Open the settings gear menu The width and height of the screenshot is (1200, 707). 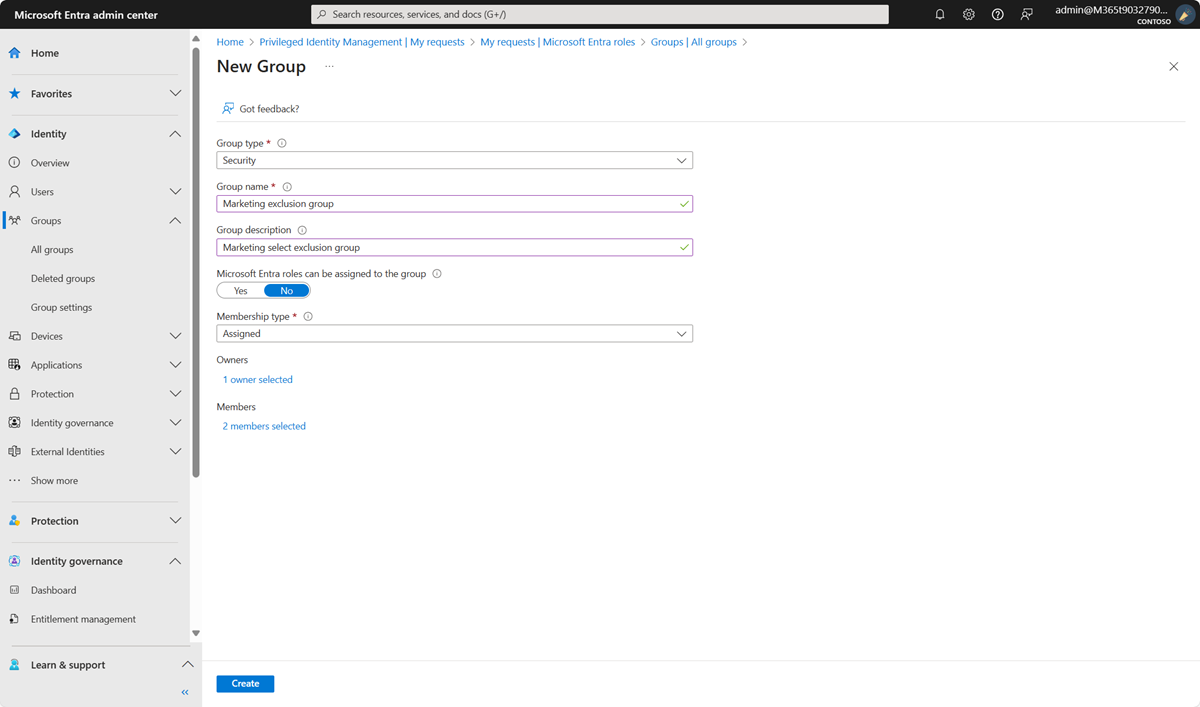tap(968, 14)
